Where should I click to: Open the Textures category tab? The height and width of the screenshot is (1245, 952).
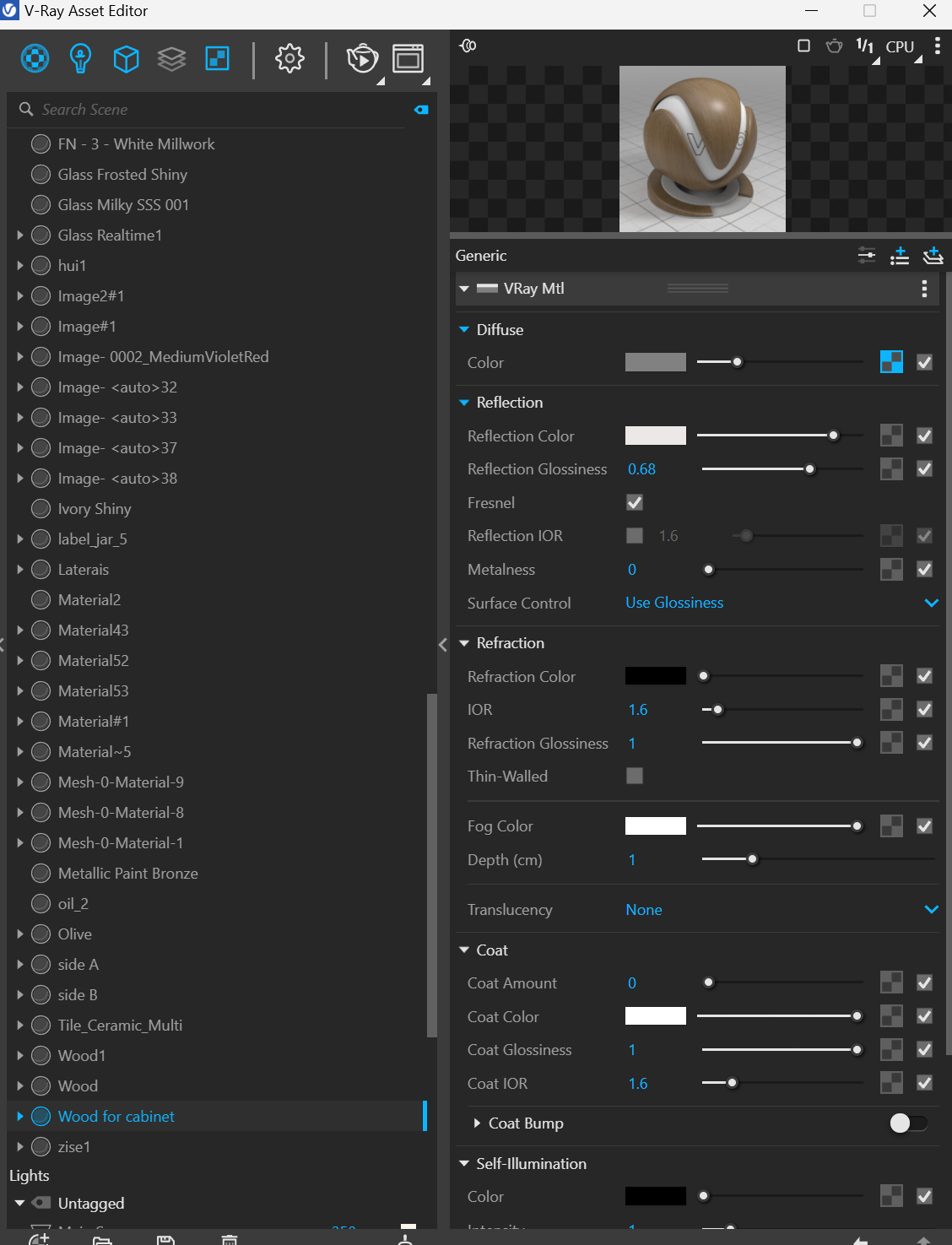[x=218, y=58]
